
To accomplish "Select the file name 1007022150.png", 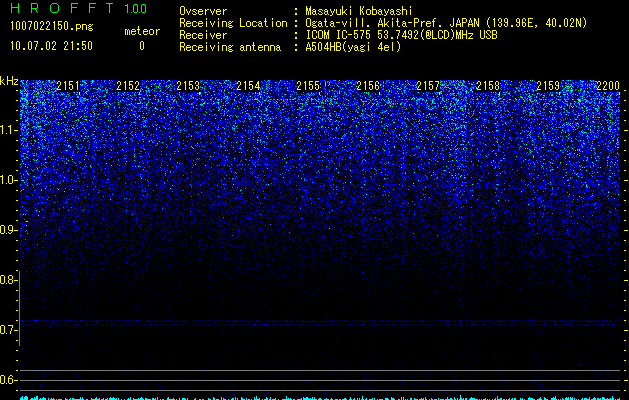I will (52, 27).
